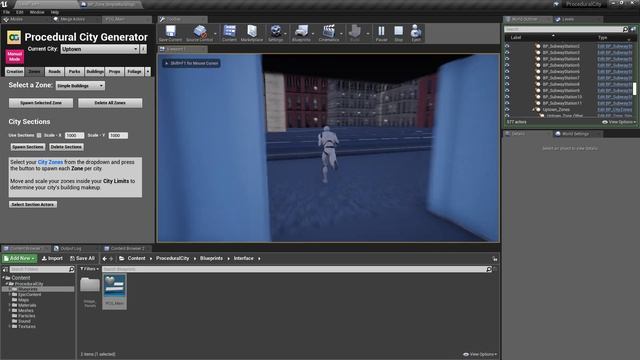Viewport: 640px width, 360px height.
Task: Switch to the Buildings tab
Action: coord(95,71)
